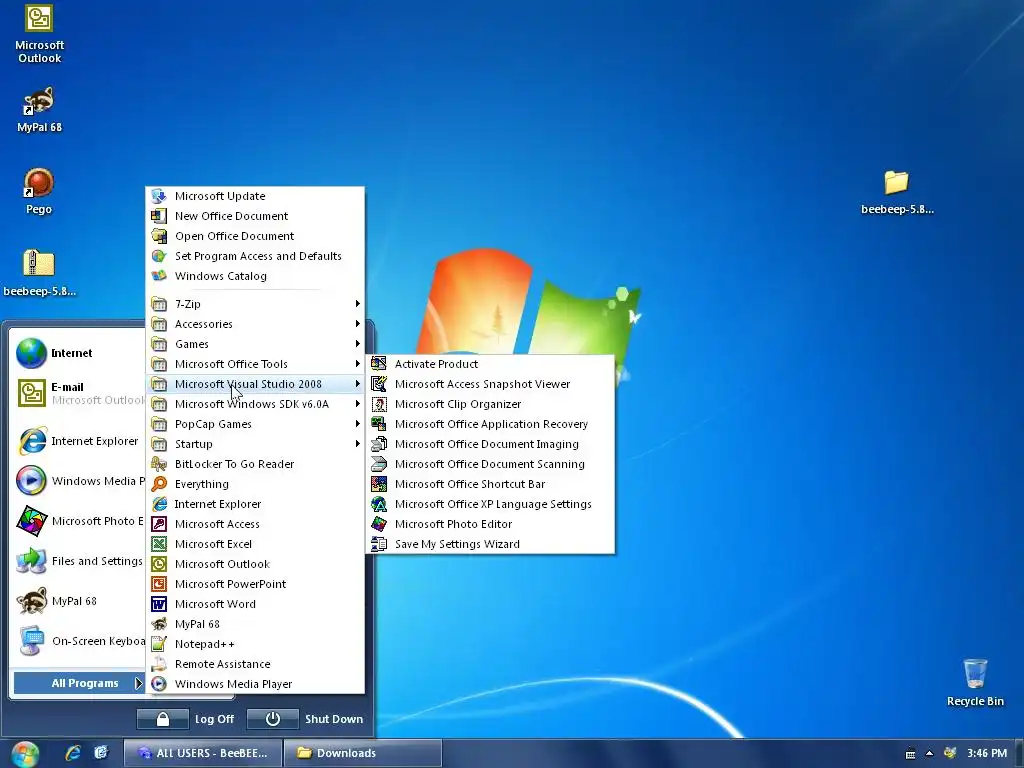Click the Microsoft Photo Editor icon in submenu
The height and width of the screenshot is (768, 1024).
coord(379,524)
